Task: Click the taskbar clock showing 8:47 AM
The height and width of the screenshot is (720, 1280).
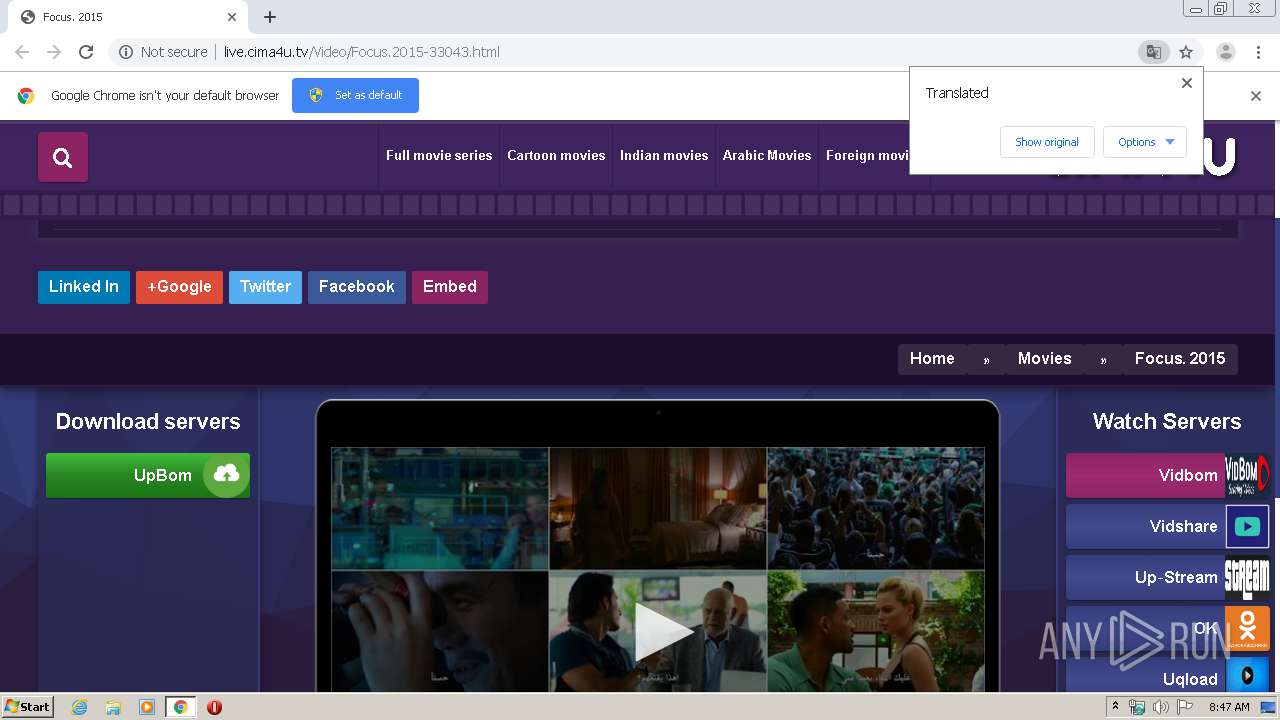Action: click(1229, 707)
